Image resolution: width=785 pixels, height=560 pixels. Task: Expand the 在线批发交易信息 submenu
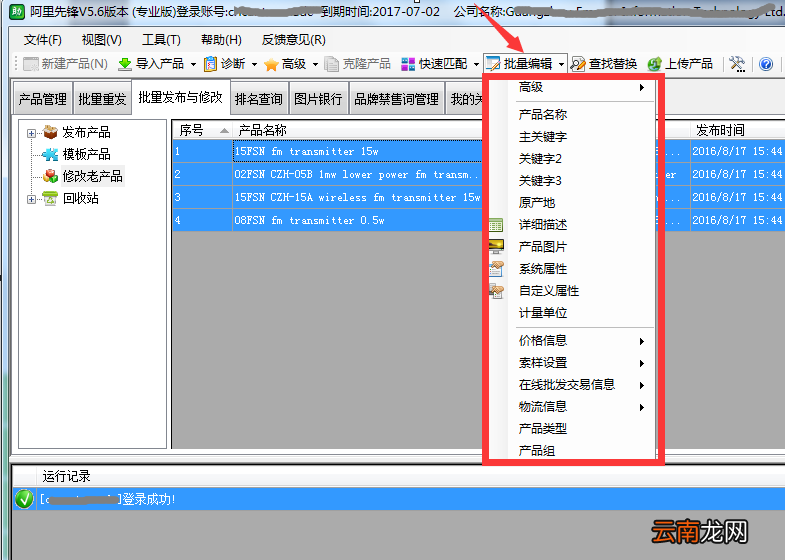[x=642, y=385]
